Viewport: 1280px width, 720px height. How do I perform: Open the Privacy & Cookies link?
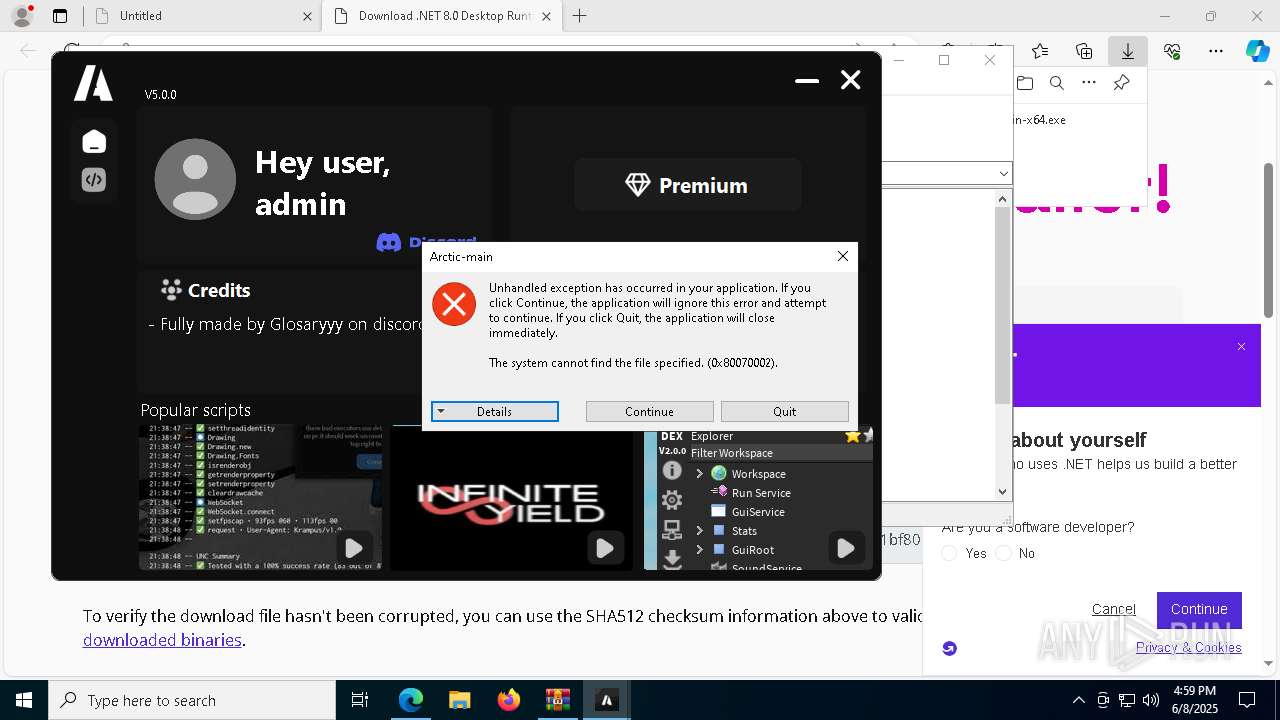click(x=1188, y=647)
